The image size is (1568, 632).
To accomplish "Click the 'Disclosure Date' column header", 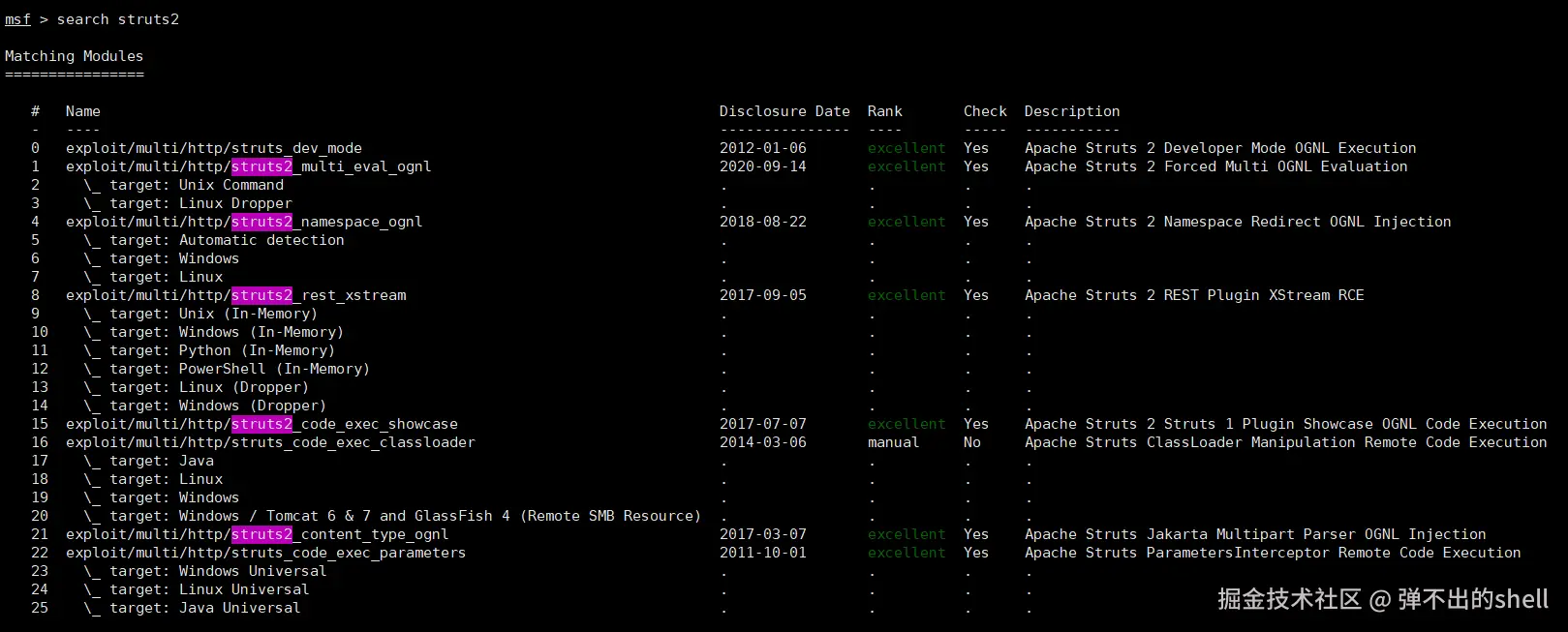I will pyautogui.click(x=784, y=111).
